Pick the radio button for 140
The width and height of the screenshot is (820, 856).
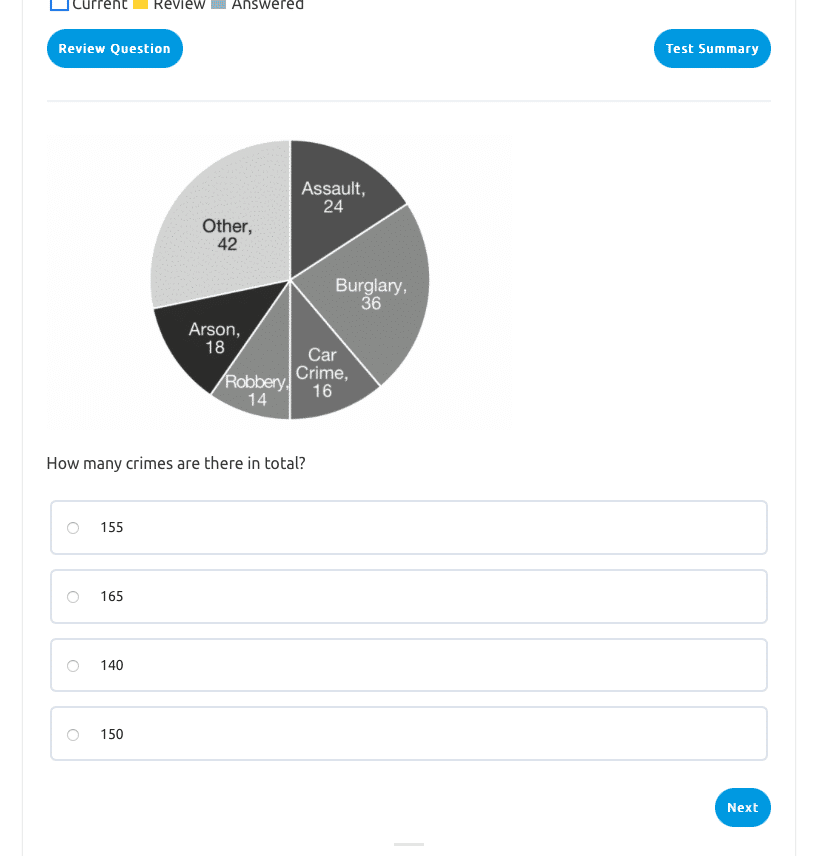73,666
